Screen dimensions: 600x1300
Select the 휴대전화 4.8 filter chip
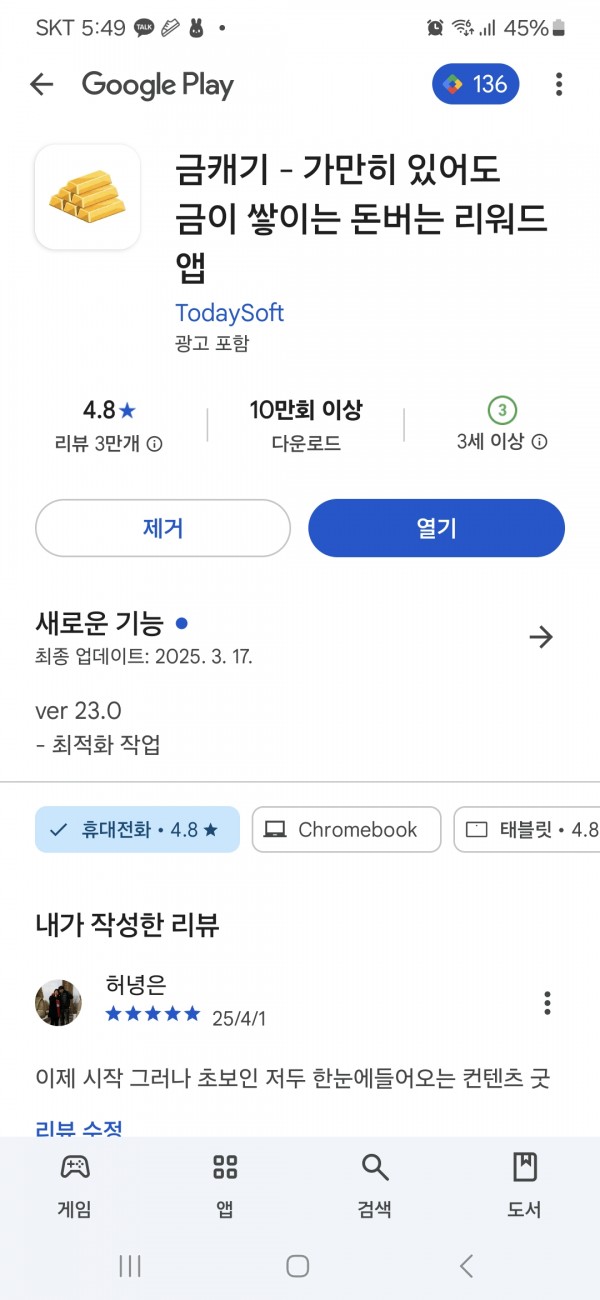click(x=137, y=829)
